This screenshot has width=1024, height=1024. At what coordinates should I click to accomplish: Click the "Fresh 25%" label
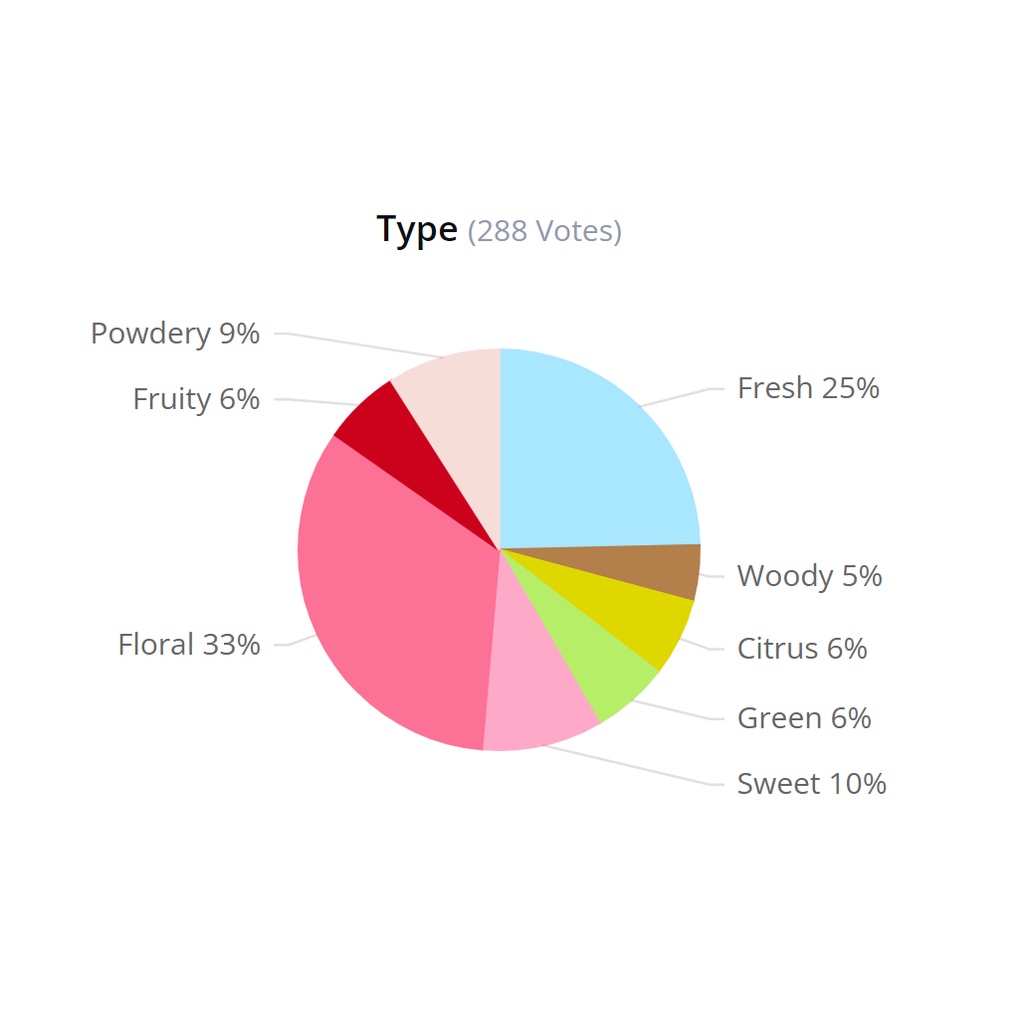[808, 388]
